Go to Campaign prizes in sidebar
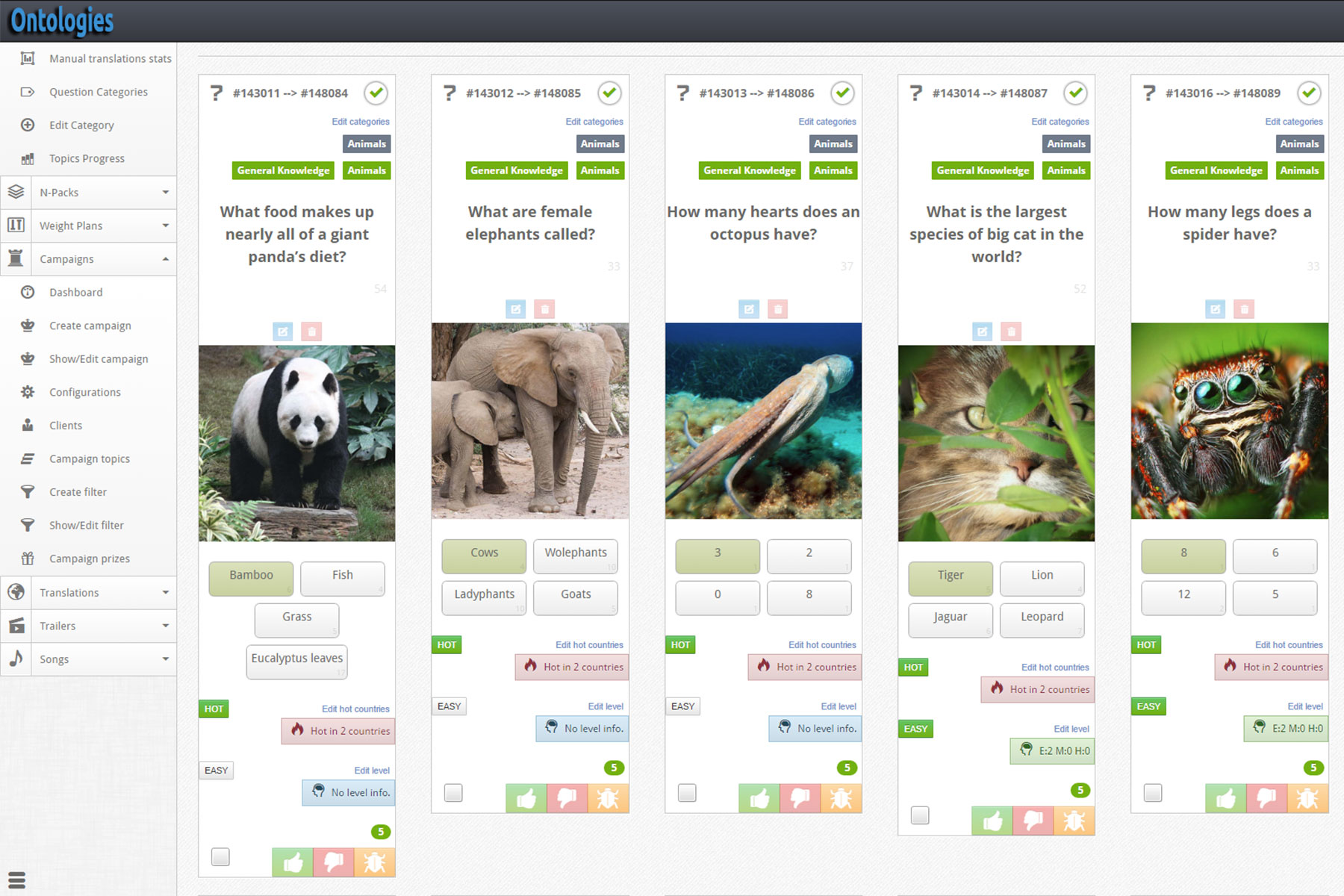The height and width of the screenshot is (896, 1344). click(89, 559)
